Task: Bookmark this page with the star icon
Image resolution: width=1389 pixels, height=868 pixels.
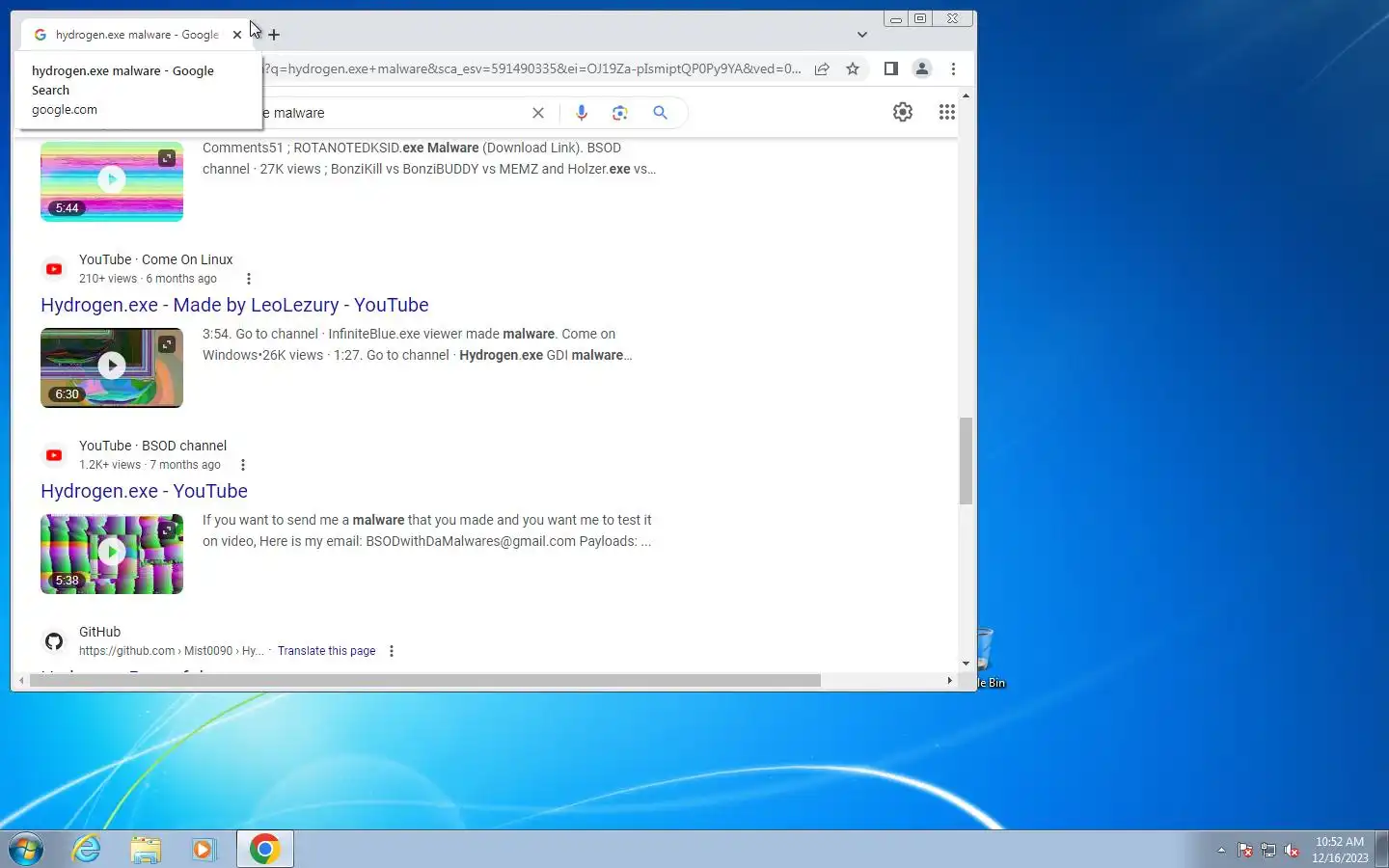Action: 853,69
